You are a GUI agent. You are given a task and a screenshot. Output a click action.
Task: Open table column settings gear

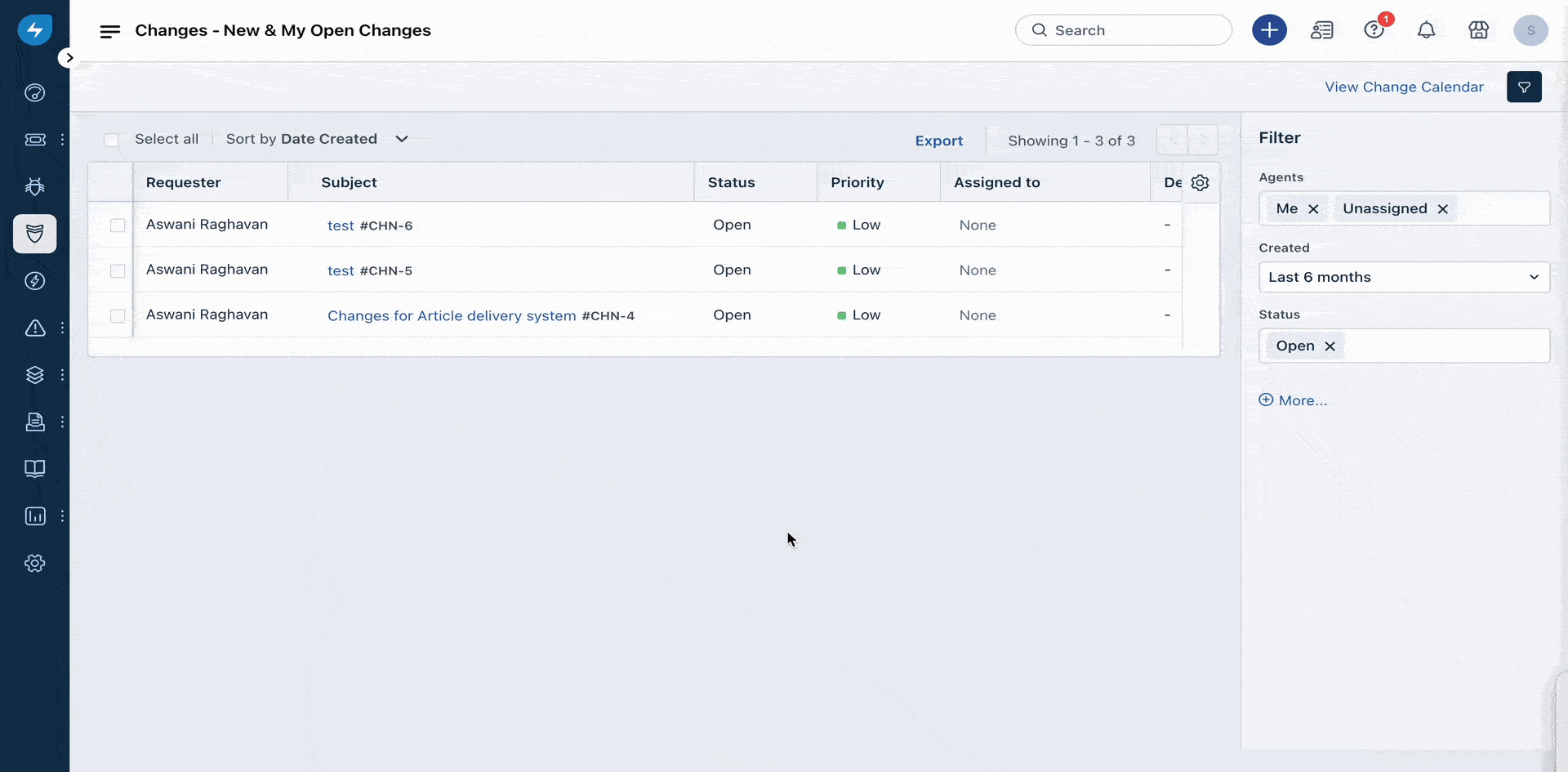[1200, 182]
